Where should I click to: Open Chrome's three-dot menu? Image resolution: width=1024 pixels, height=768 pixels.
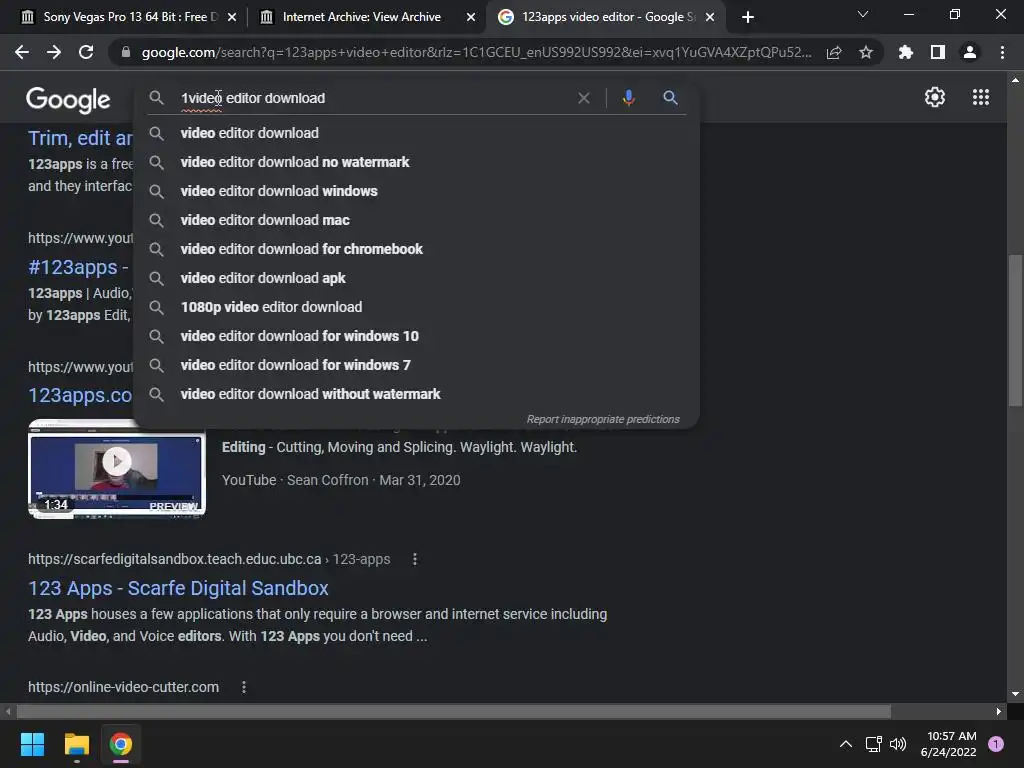point(1002,52)
